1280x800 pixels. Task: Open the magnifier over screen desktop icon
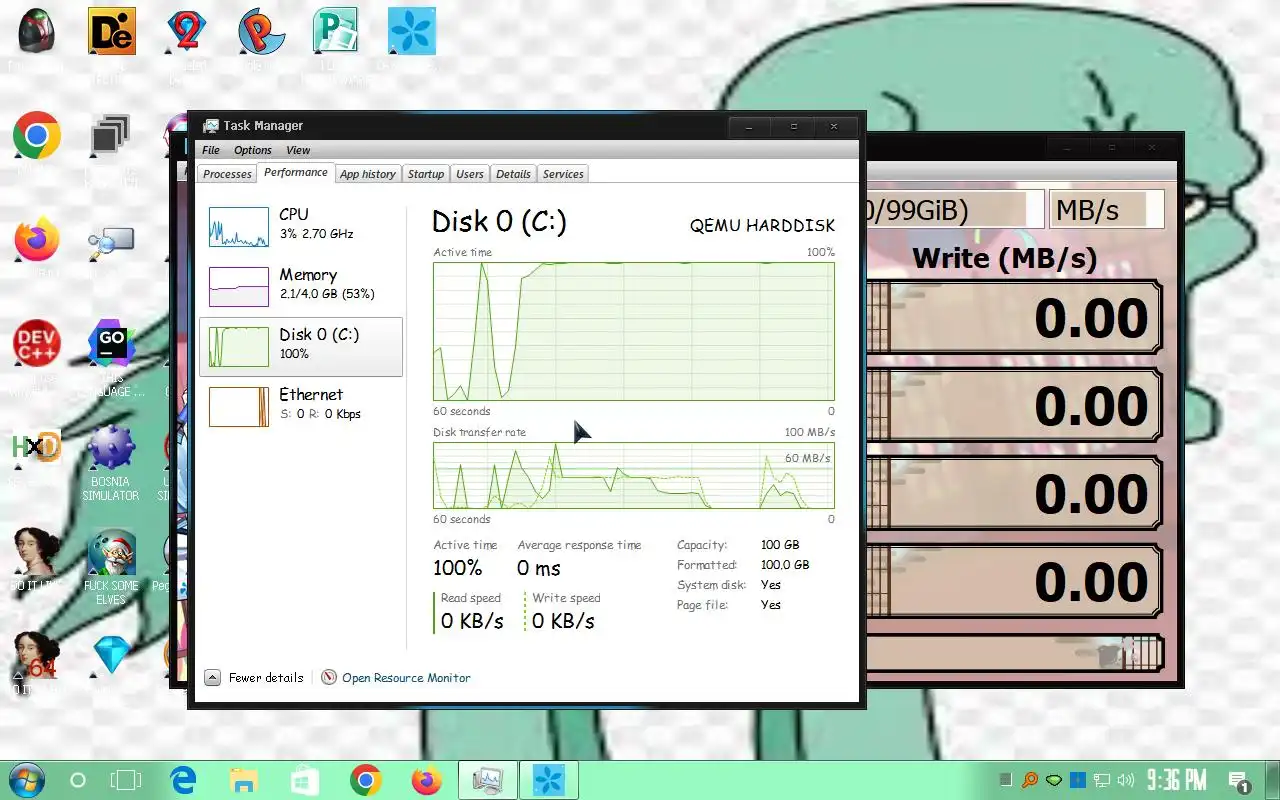111,242
